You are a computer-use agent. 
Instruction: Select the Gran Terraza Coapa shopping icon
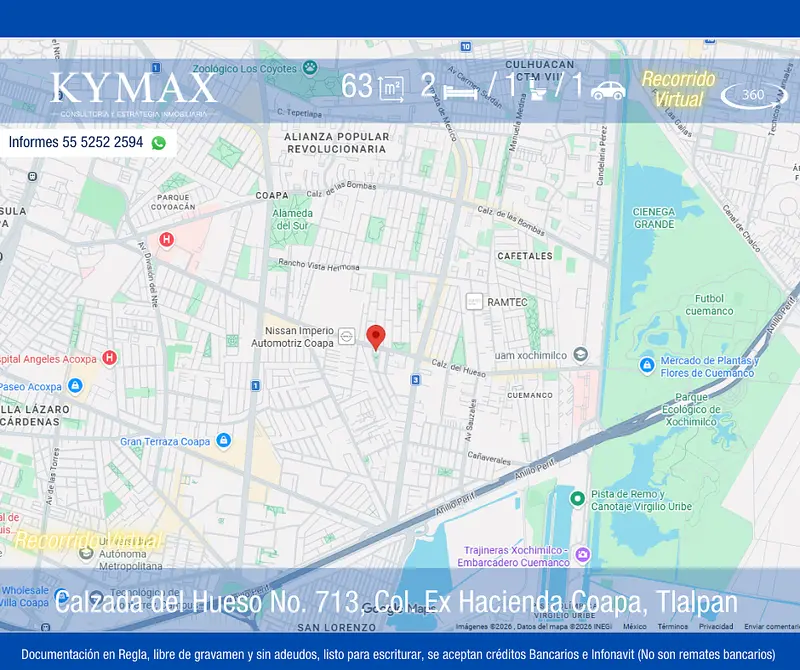click(223, 440)
